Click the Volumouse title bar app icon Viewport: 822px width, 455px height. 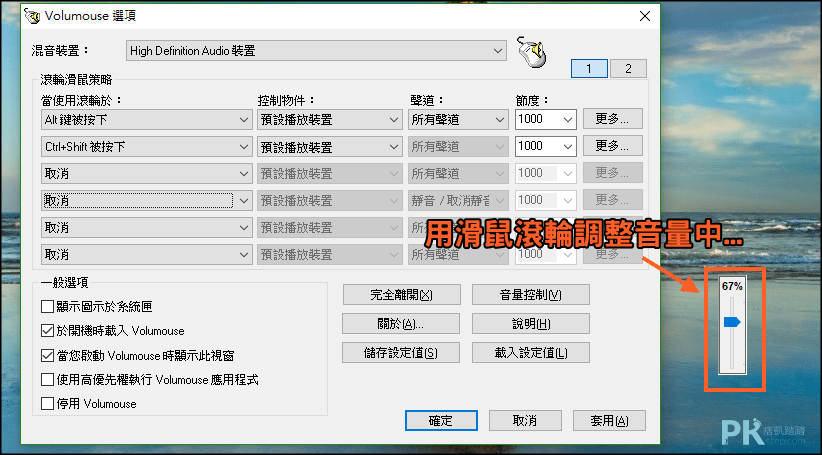(33, 16)
